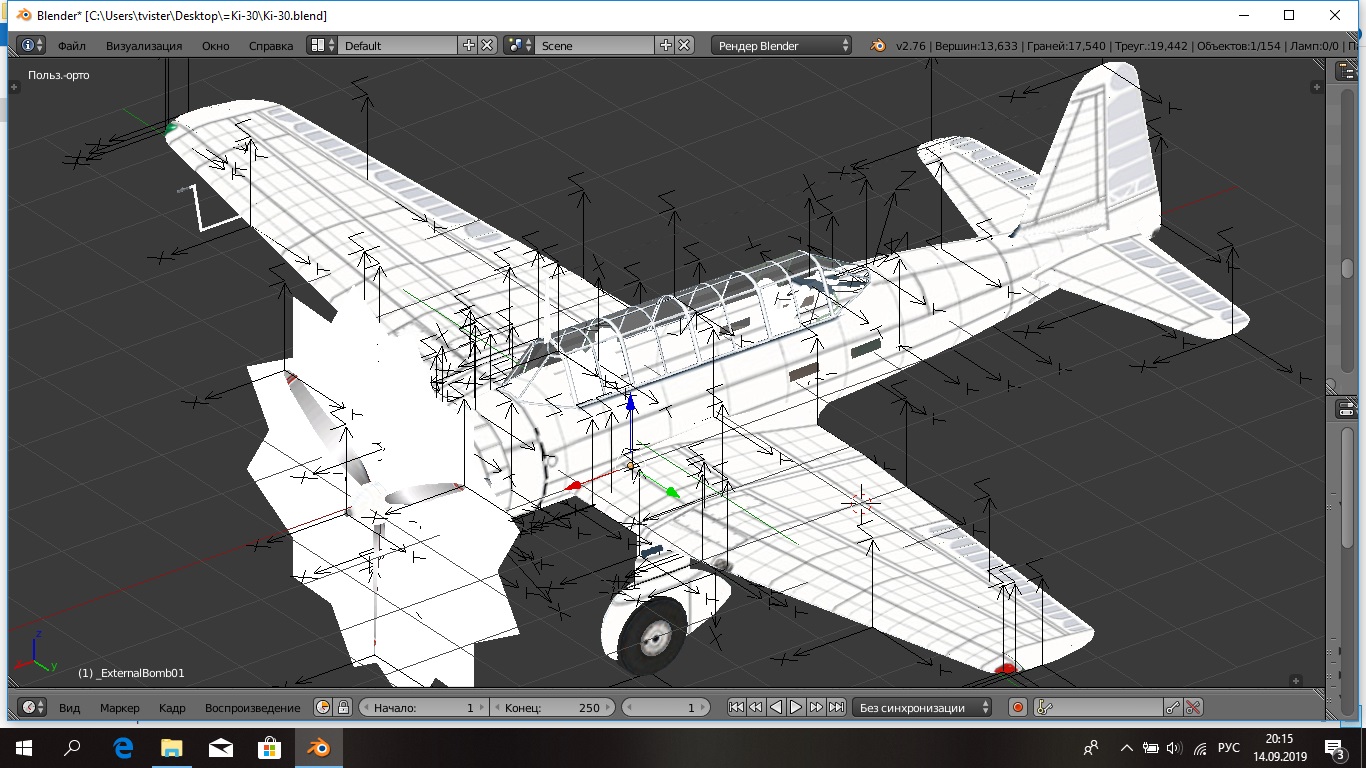
Task: Play the animation forward
Action: [796, 707]
